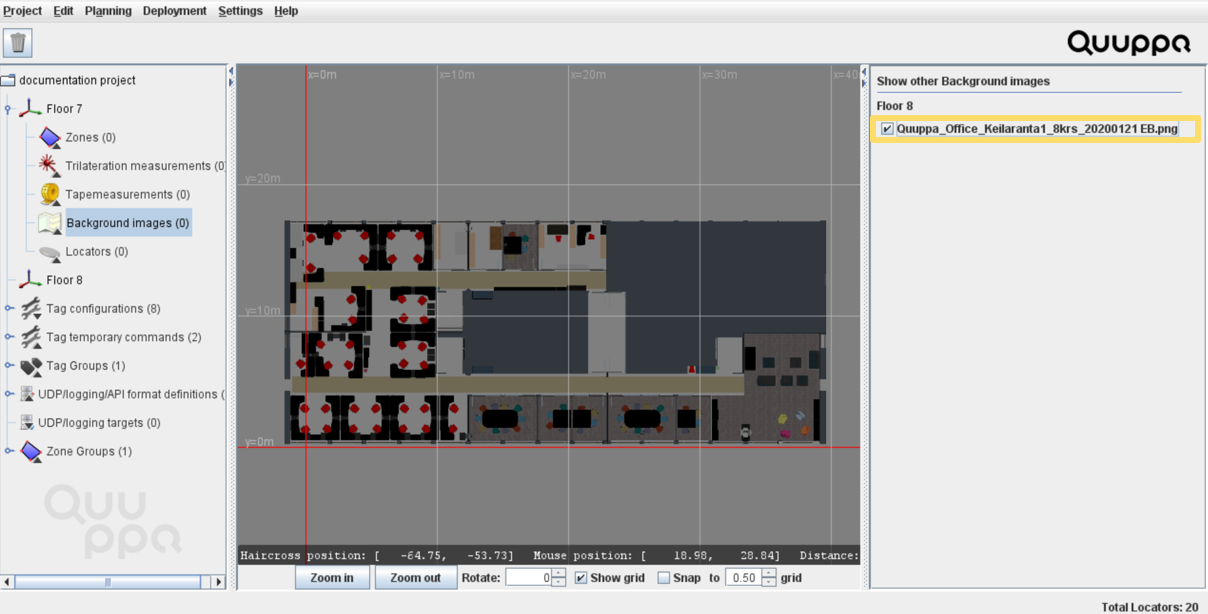1208x614 pixels.
Task: Select the documentation project root item
Action: click(77, 80)
